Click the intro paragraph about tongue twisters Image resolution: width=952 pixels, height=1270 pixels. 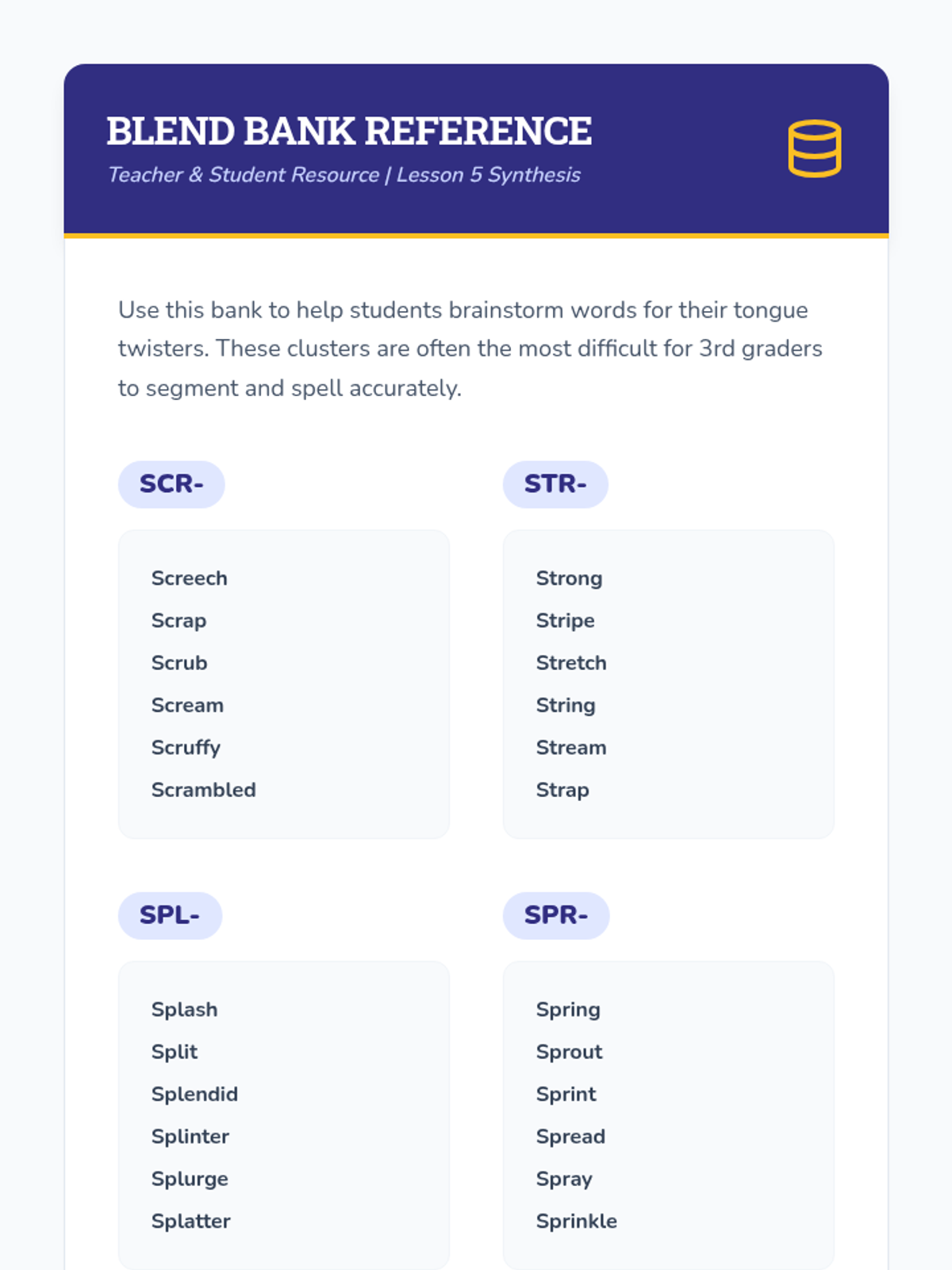click(470, 348)
